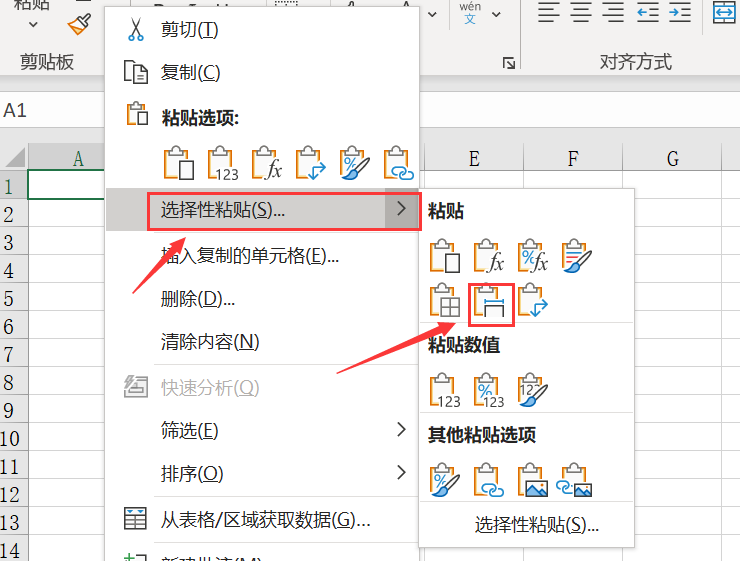Screen dimensions: 740x561
Task: Click Paste Formatting icon under 粘贴选项
Action: 355,163
